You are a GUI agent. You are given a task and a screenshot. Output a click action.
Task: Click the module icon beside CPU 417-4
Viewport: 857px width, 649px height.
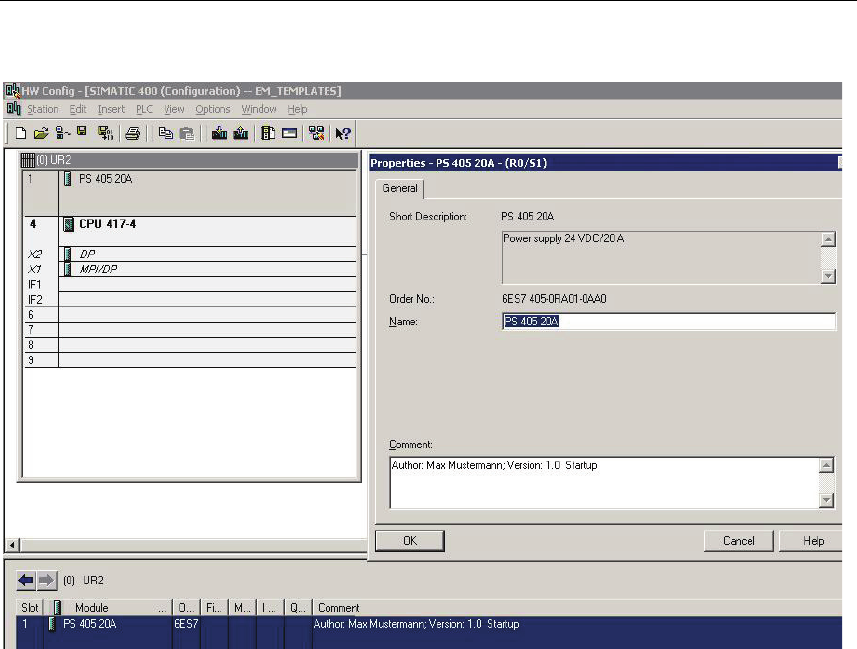click(x=68, y=224)
